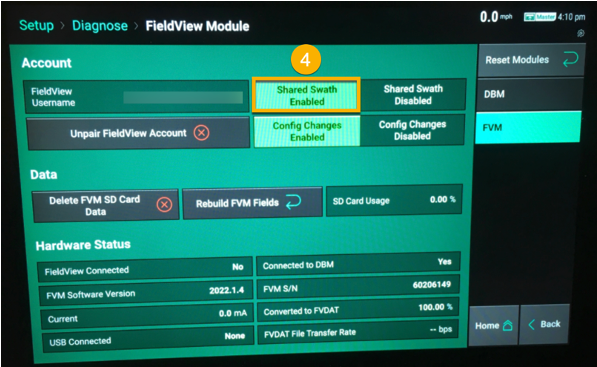Screen dimensions: 597x367
Task: Select Shared Swath Disabled
Action: (x=413, y=95)
